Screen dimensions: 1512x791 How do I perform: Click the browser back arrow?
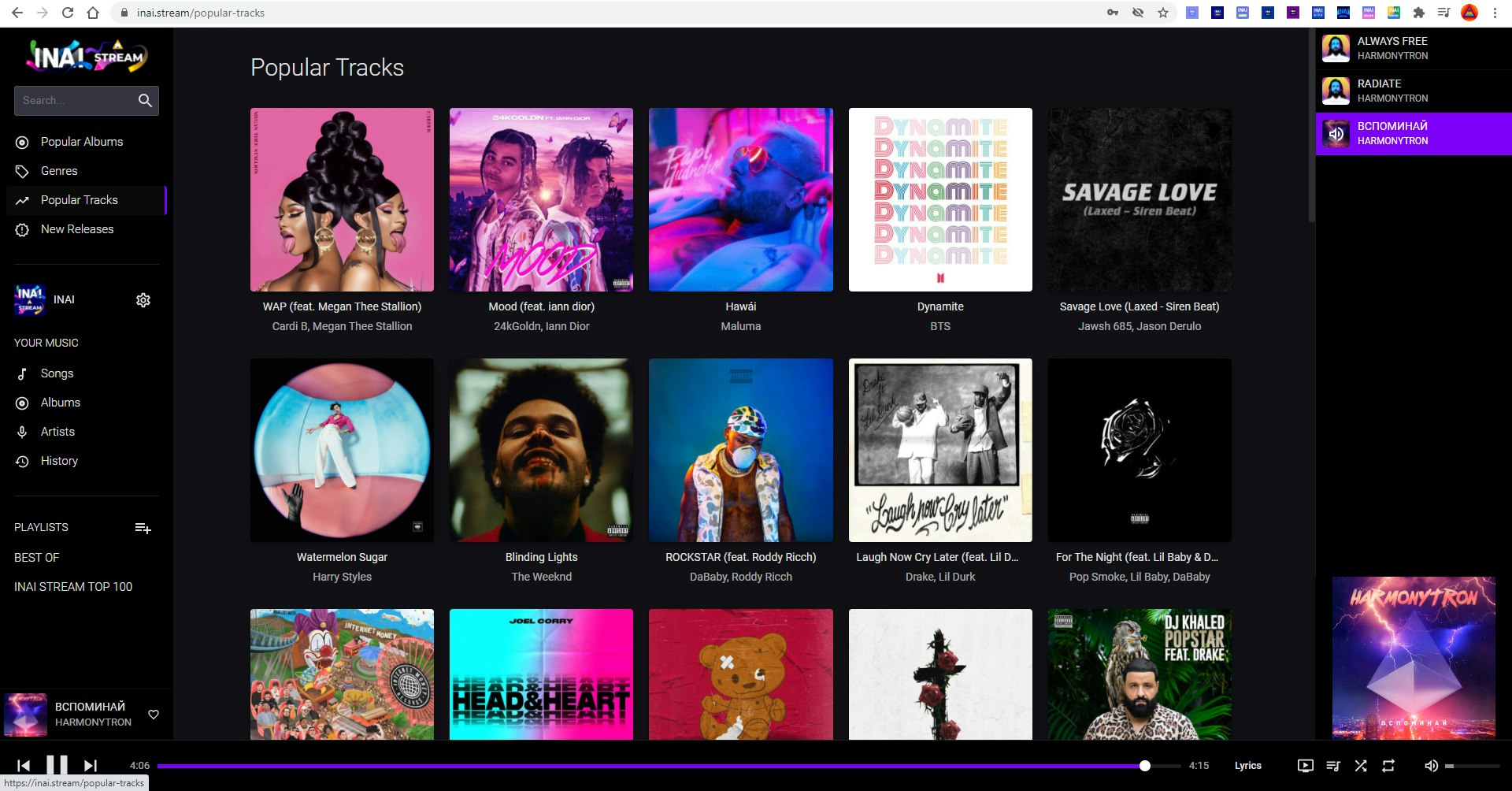click(17, 13)
